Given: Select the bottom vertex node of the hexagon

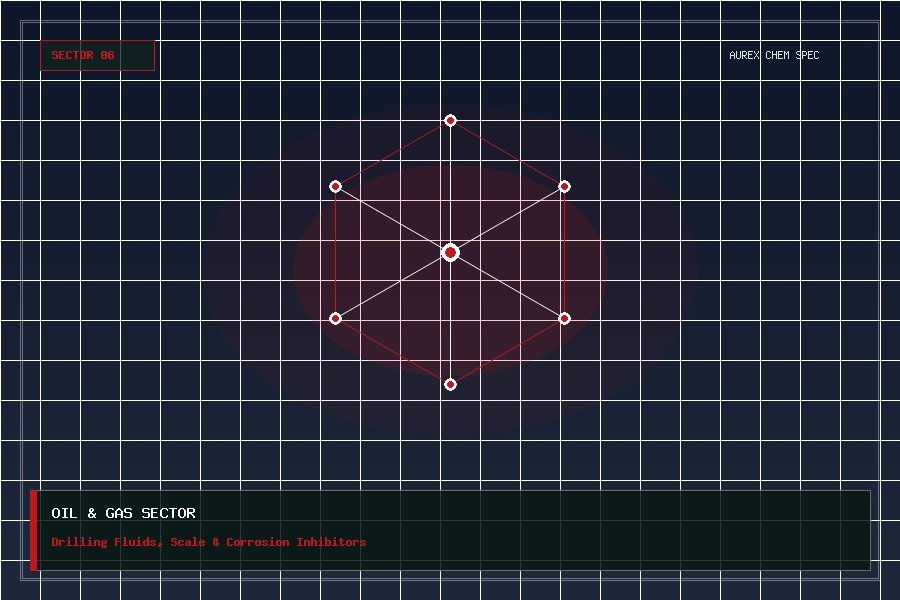Looking at the screenshot, I should 451,385.
